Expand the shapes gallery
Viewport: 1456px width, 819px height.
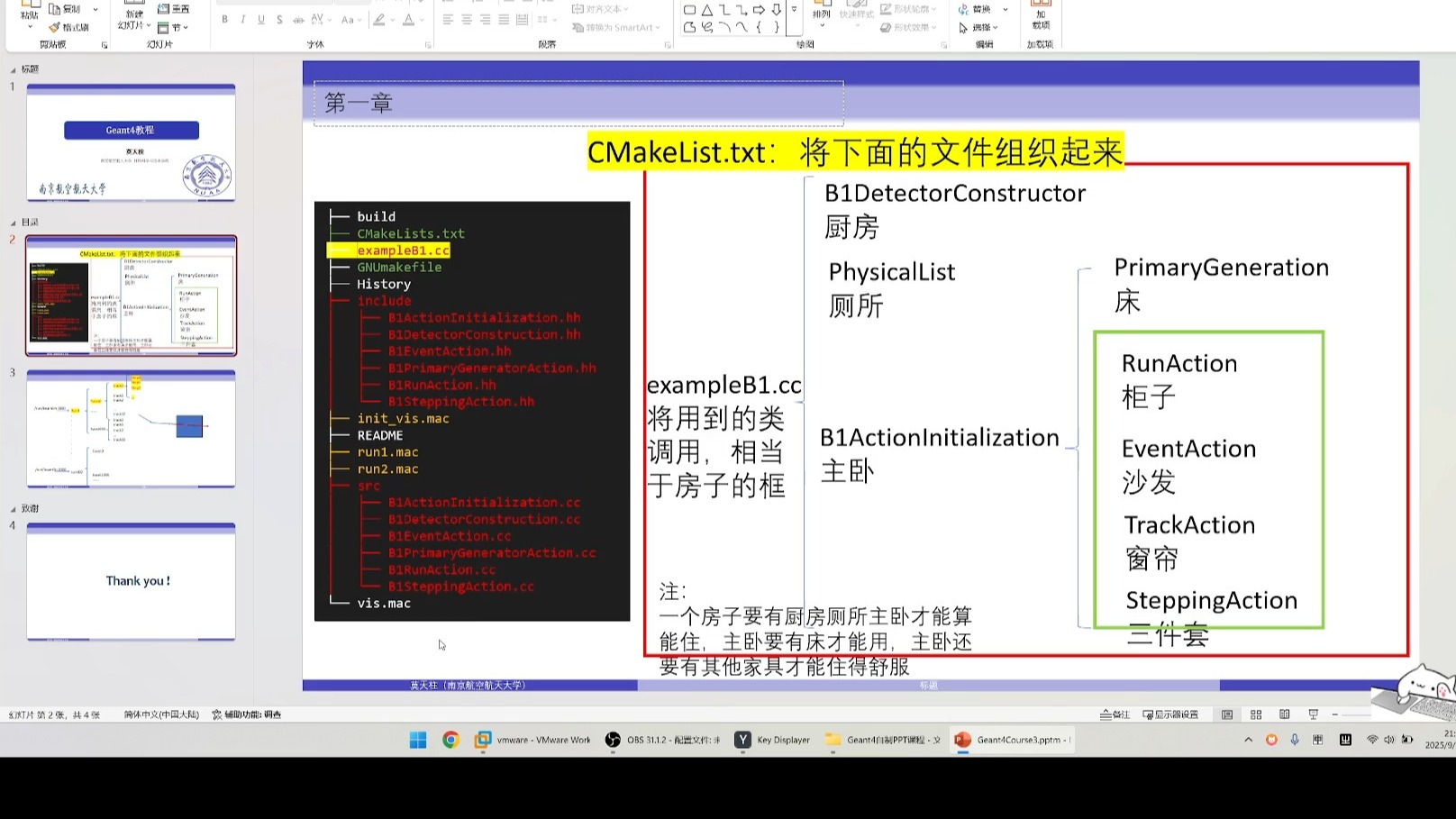794,10
